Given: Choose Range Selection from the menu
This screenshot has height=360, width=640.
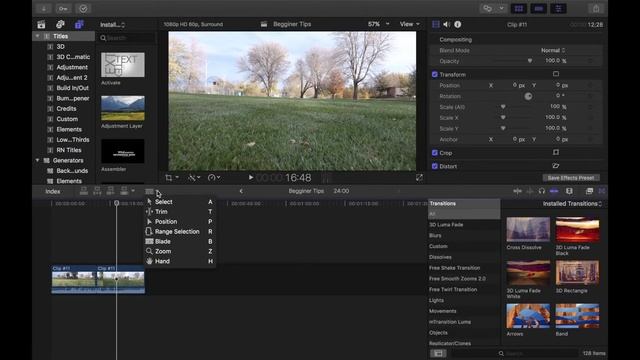Looking at the screenshot, I should click(180, 231).
